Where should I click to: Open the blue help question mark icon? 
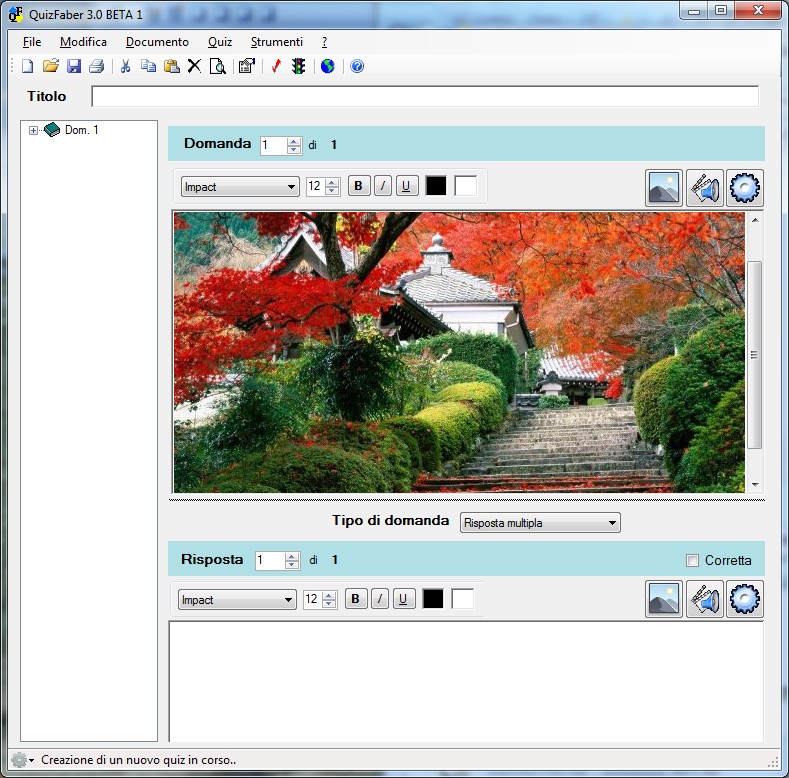click(x=357, y=67)
